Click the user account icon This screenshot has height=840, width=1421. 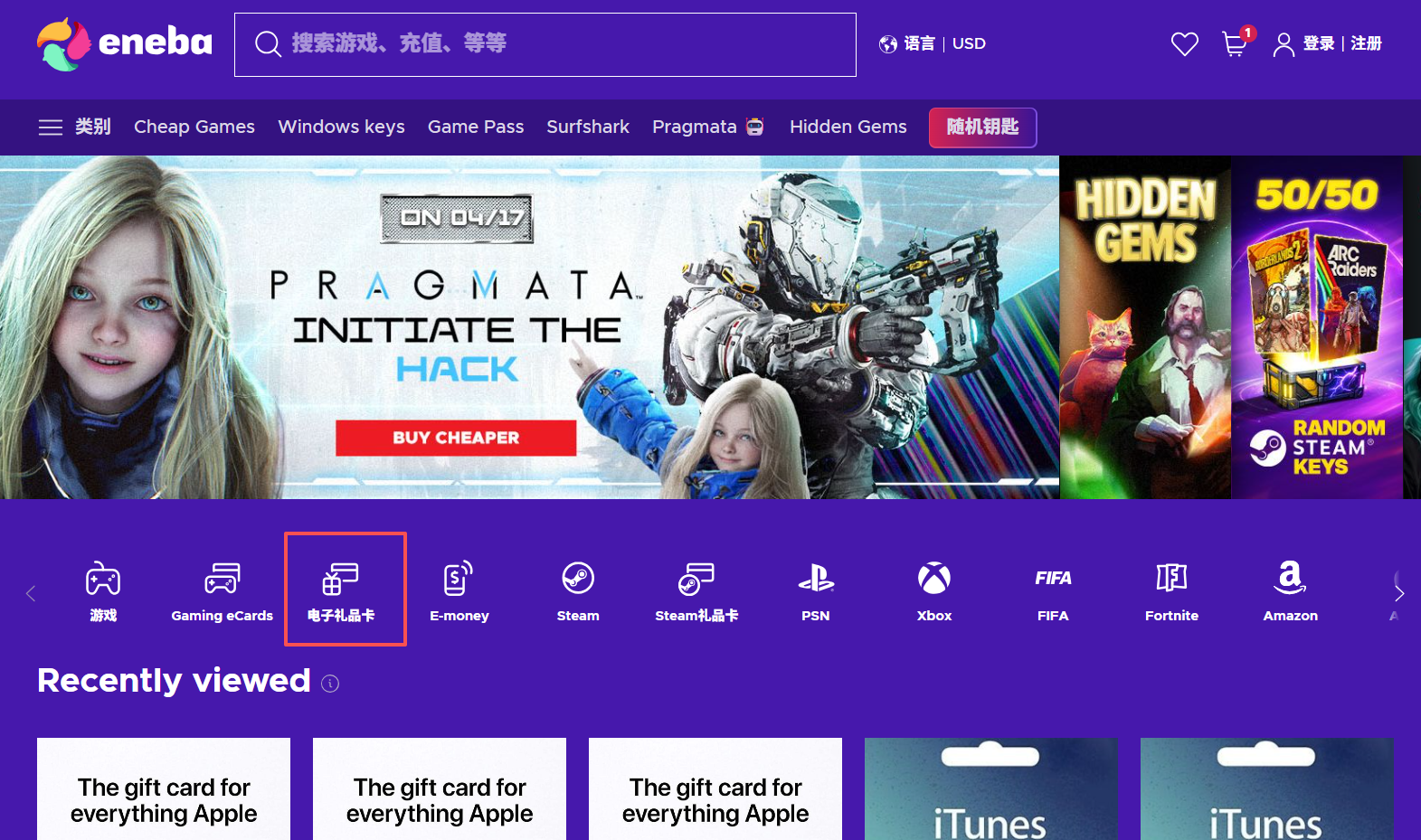click(1284, 44)
